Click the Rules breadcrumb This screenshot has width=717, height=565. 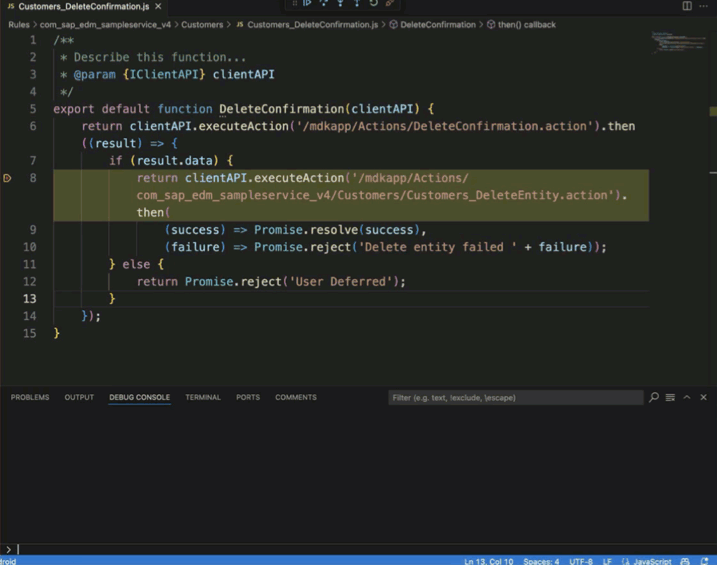pyautogui.click(x=19, y=25)
